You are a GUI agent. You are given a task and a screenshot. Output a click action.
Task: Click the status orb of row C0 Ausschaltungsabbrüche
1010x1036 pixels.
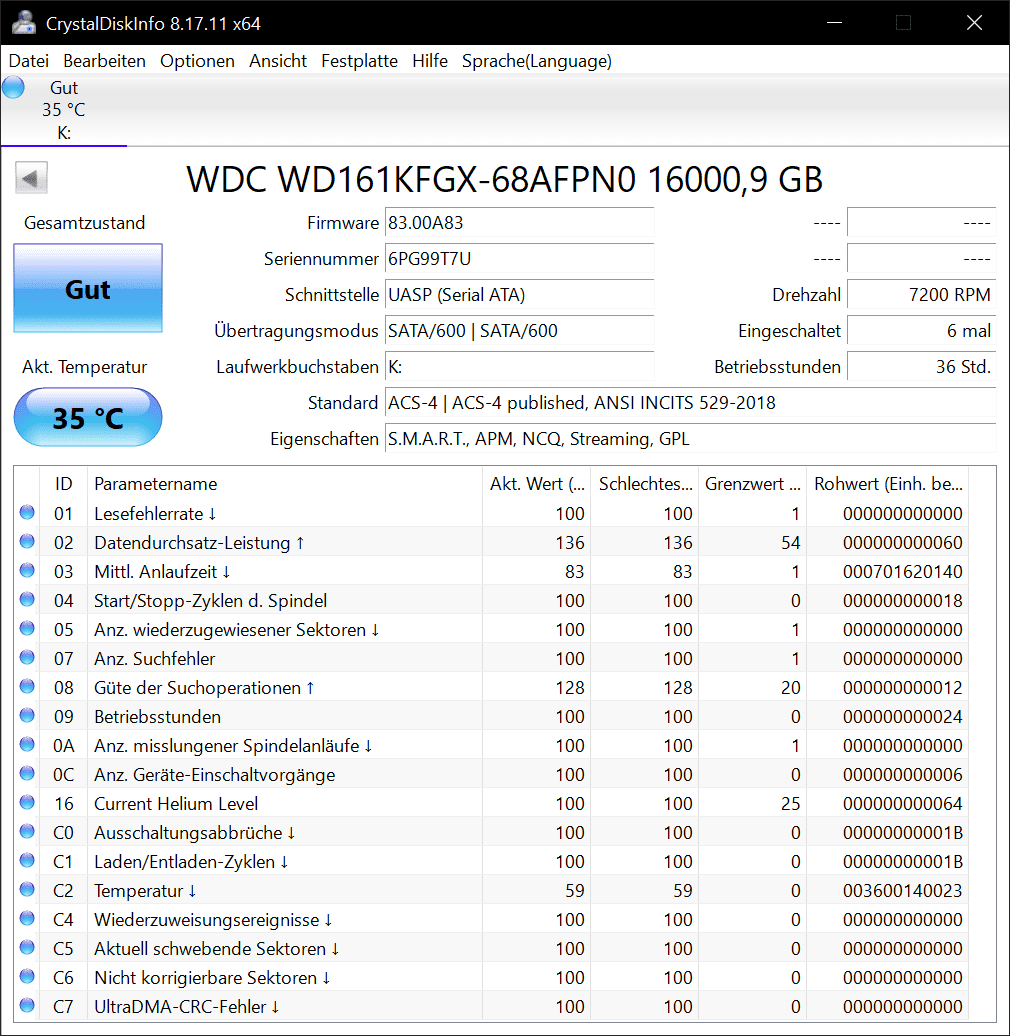pyautogui.click(x=27, y=831)
